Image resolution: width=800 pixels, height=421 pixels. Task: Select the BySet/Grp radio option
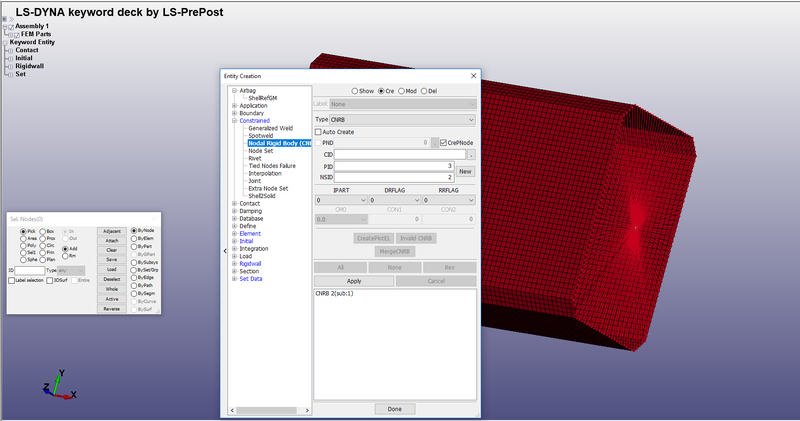coord(134,270)
